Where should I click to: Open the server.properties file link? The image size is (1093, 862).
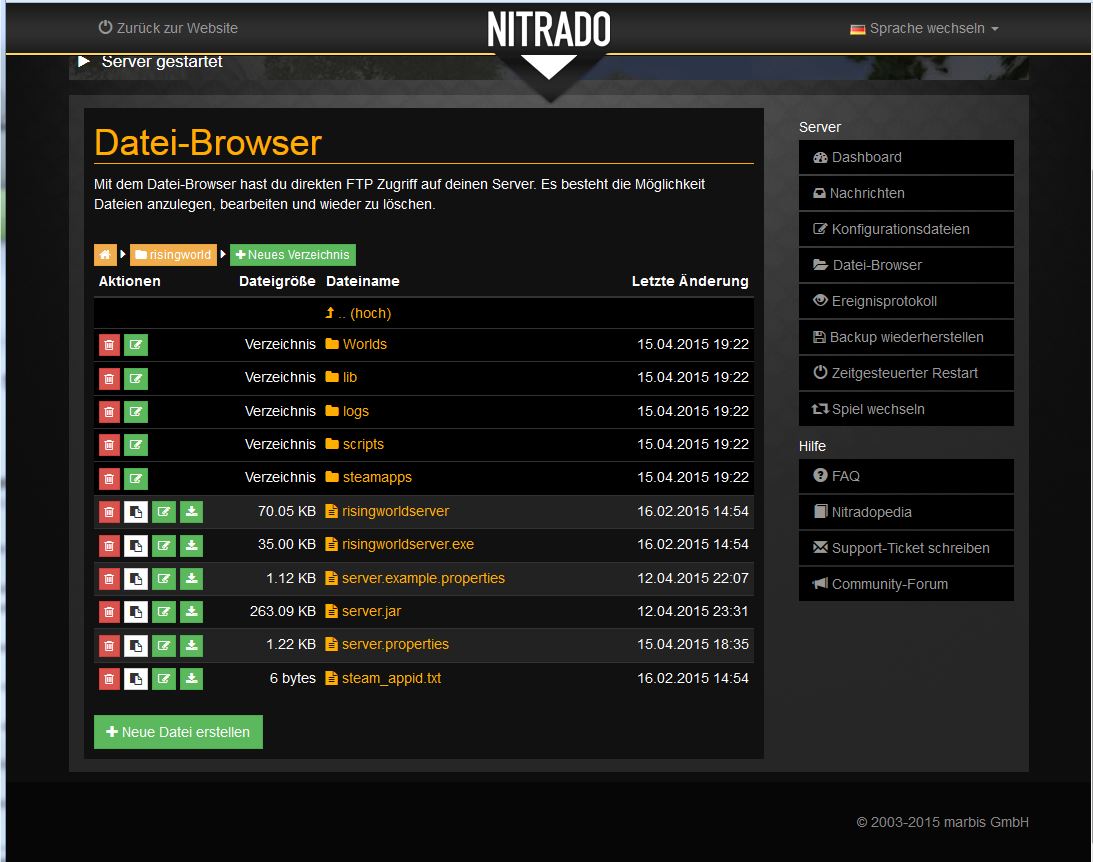tap(395, 644)
